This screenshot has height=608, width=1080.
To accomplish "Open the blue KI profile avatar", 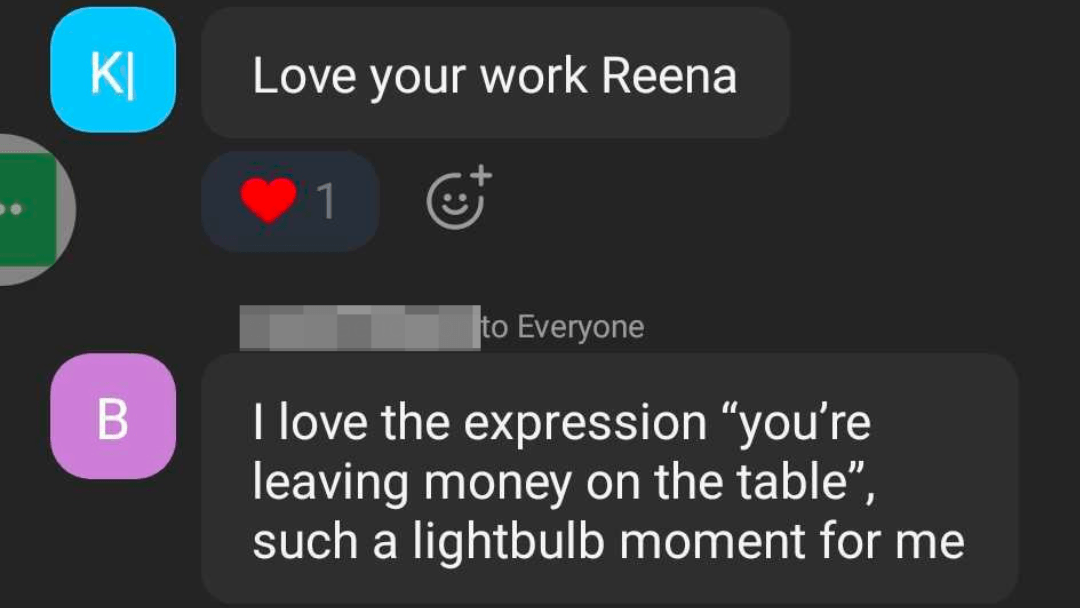I will (x=113, y=70).
